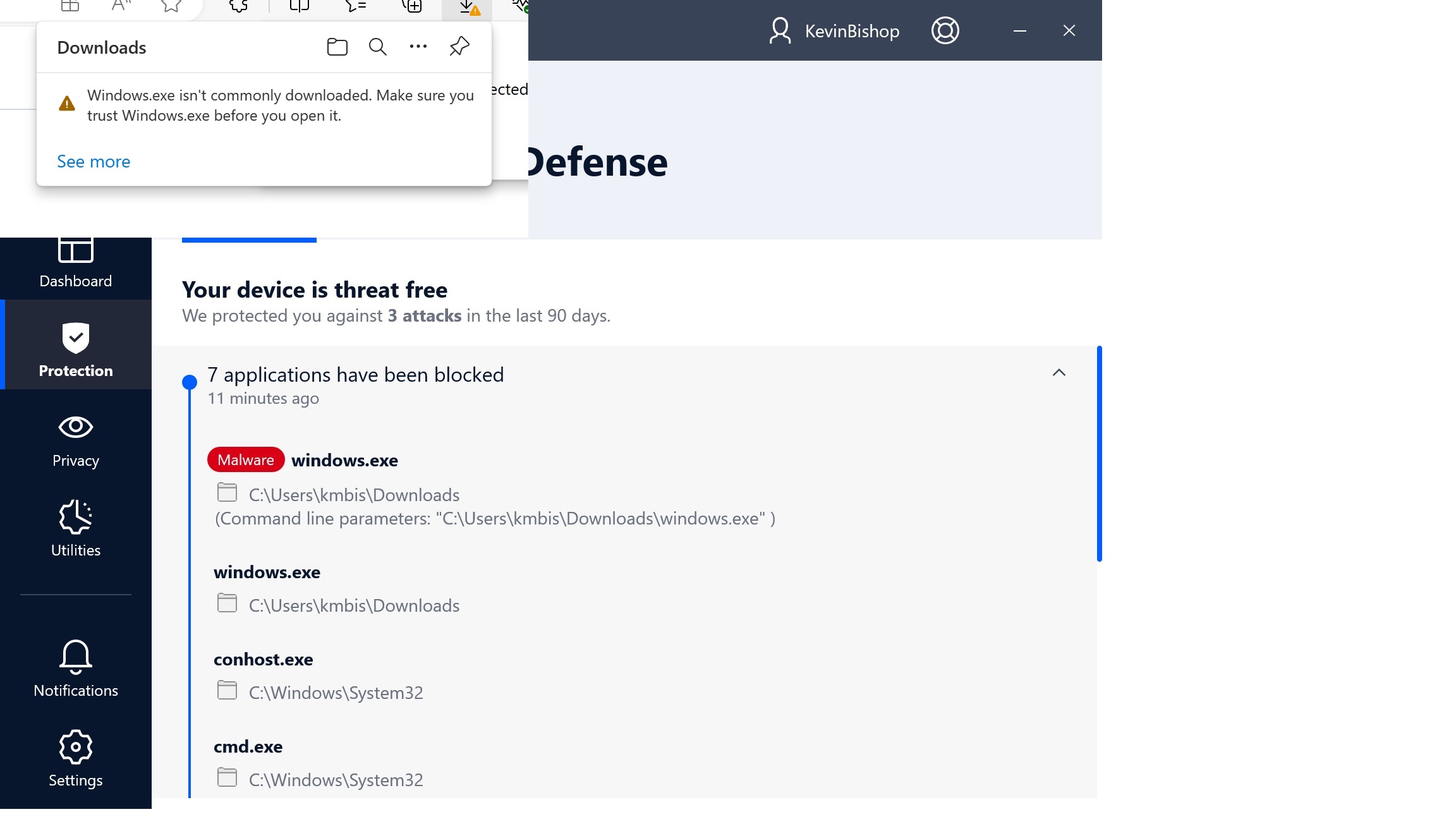Open the Privacy section
The width and height of the screenshot is (1456, 819).
click(x=75, y=440)
